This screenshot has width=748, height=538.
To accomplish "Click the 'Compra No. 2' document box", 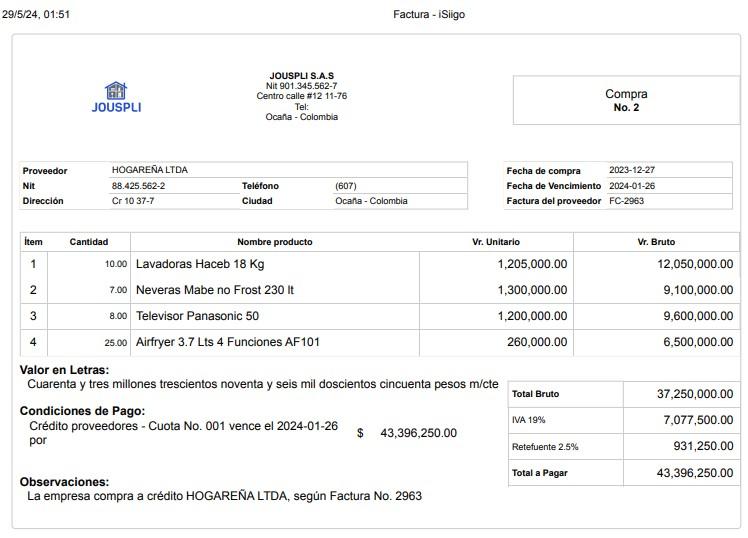I will (x=626, y=100).
